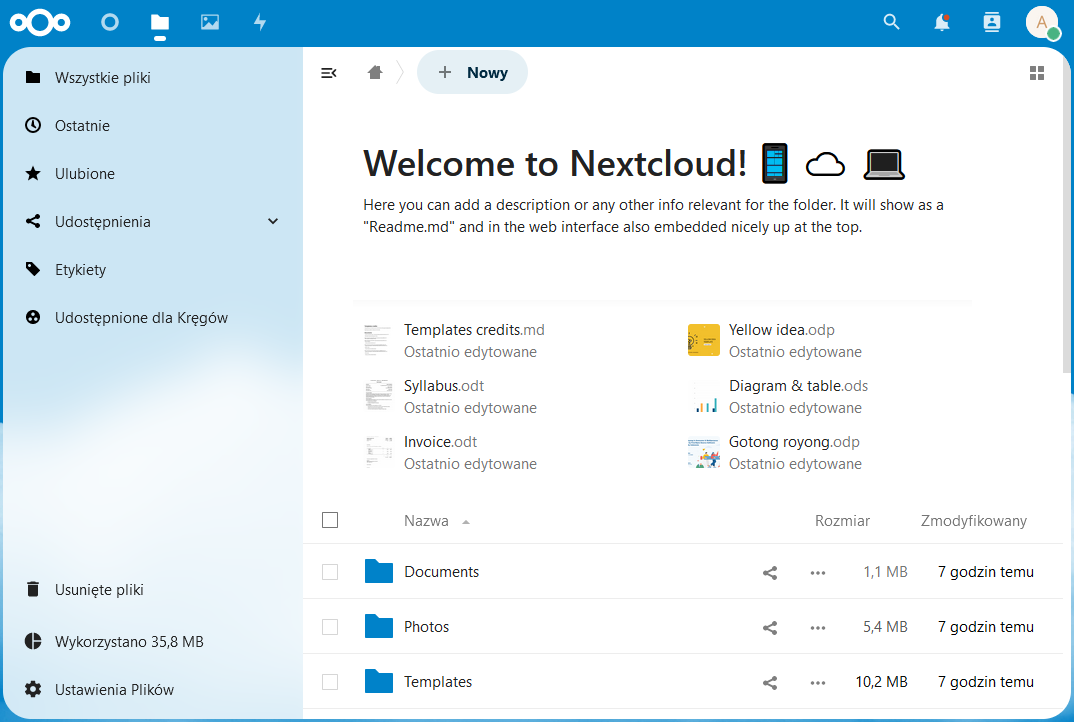
Task: Click Templates modified time 7 godzin temu
Action: pyautogui.click(x=986, y=682)
